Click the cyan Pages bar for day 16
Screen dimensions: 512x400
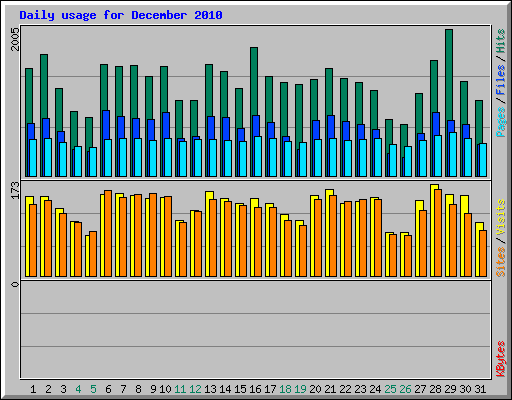tap(258, 156)
